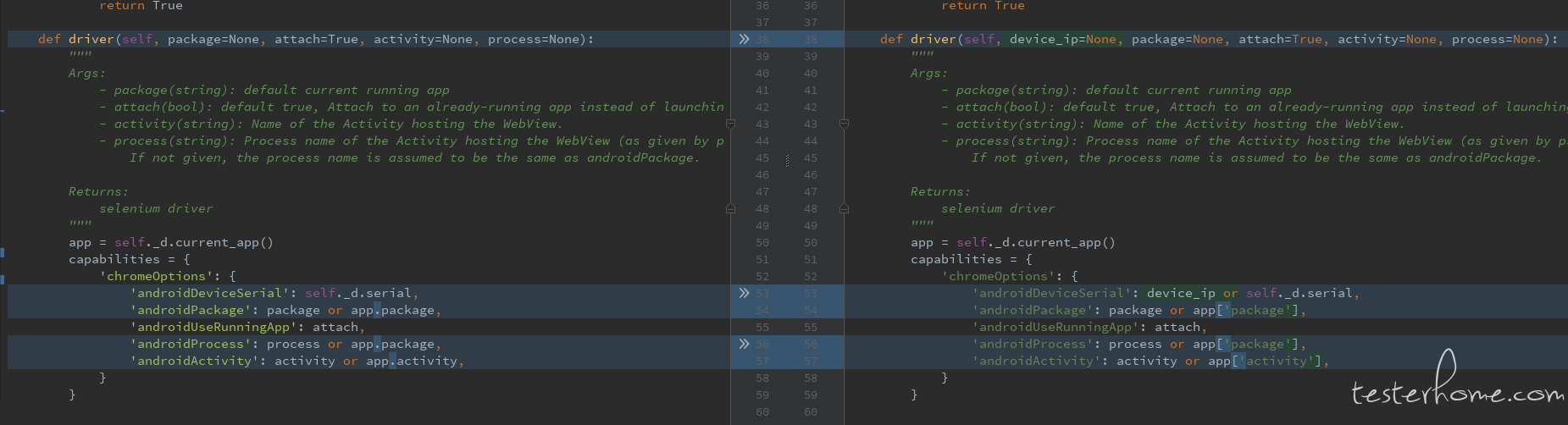Click 'def driver' in the left pane
Image resolution: width=1568 pixels, height=425 pixels.
coord(76,39)
